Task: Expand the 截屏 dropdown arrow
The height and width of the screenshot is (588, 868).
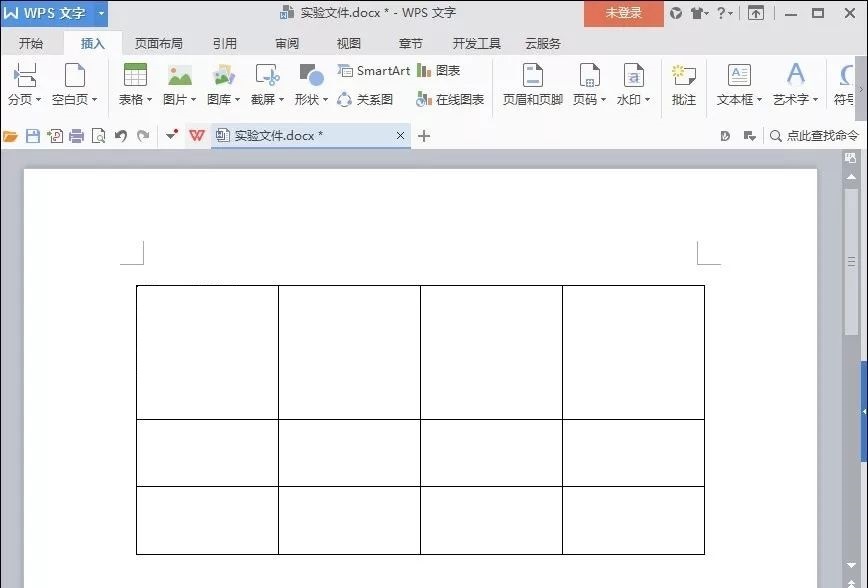Action: 282,100
